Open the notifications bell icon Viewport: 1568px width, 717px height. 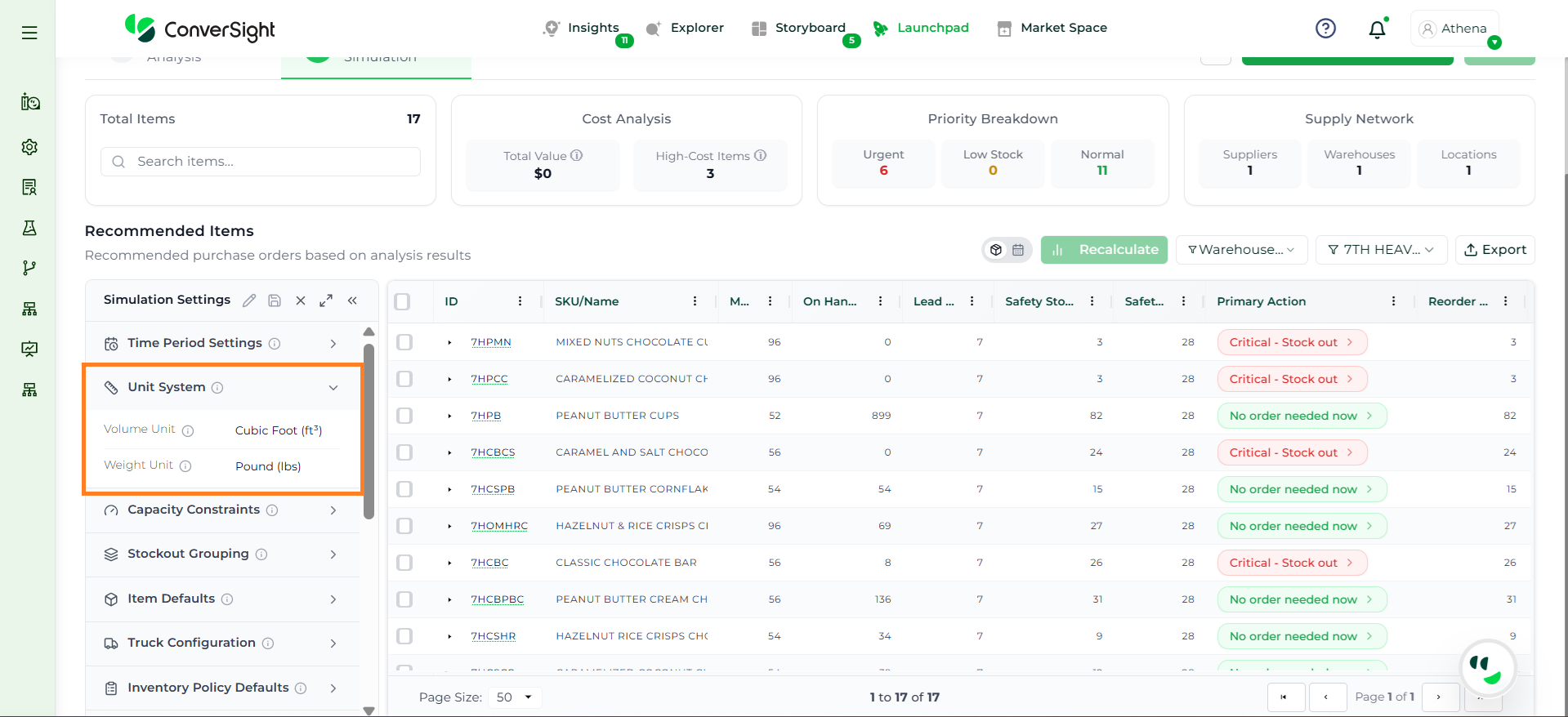[1377, 29]
